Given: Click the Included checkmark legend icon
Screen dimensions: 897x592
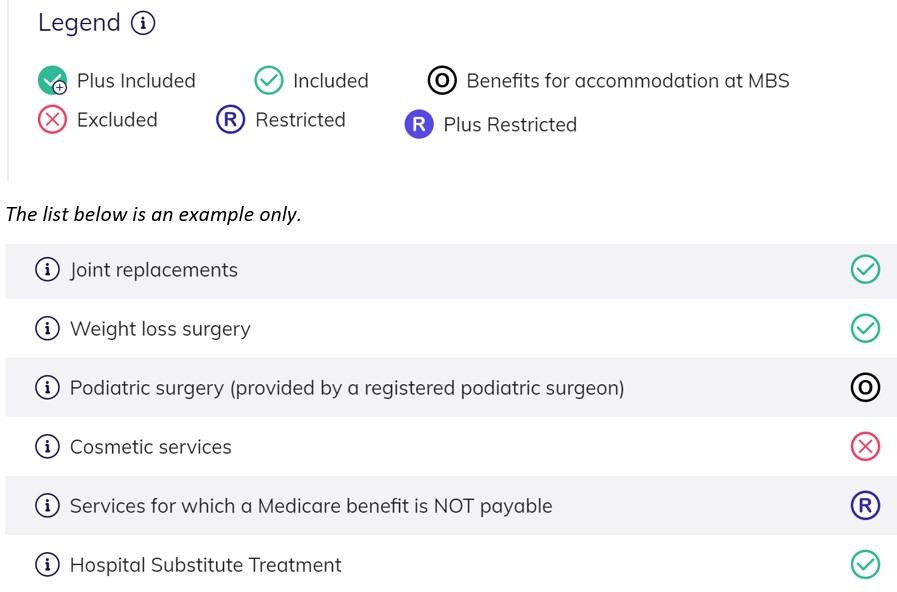Looking at the screenshot, I should point(269,80).
